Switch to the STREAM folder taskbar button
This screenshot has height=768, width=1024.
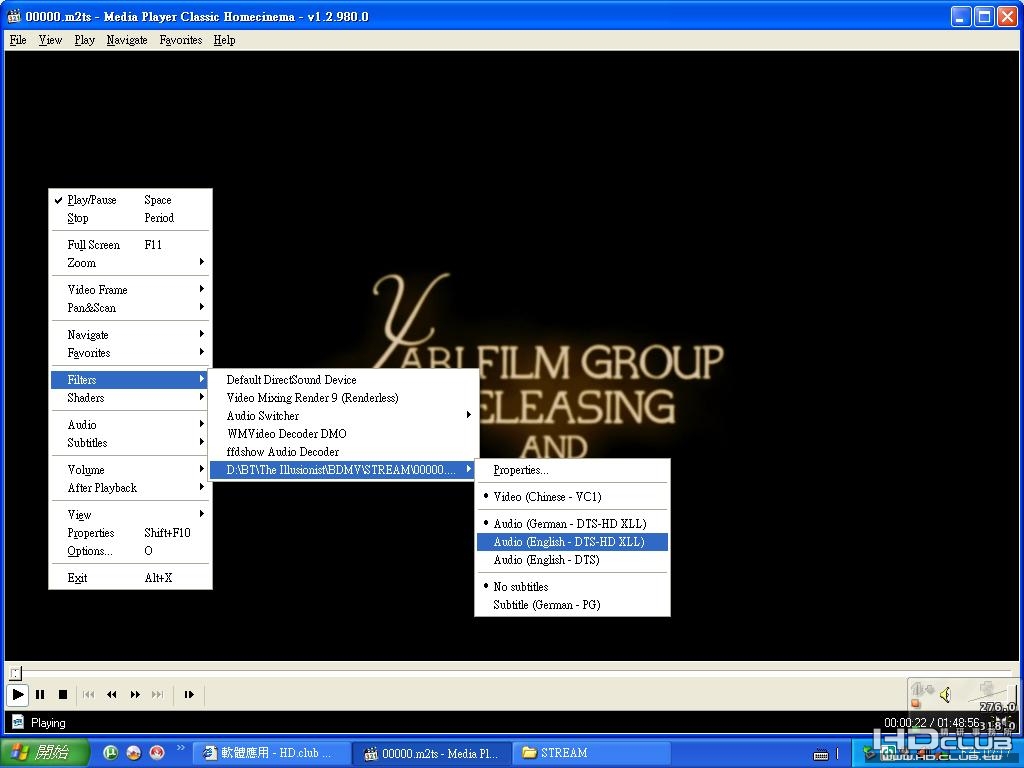pyautogui.click(x=591, y=753)
